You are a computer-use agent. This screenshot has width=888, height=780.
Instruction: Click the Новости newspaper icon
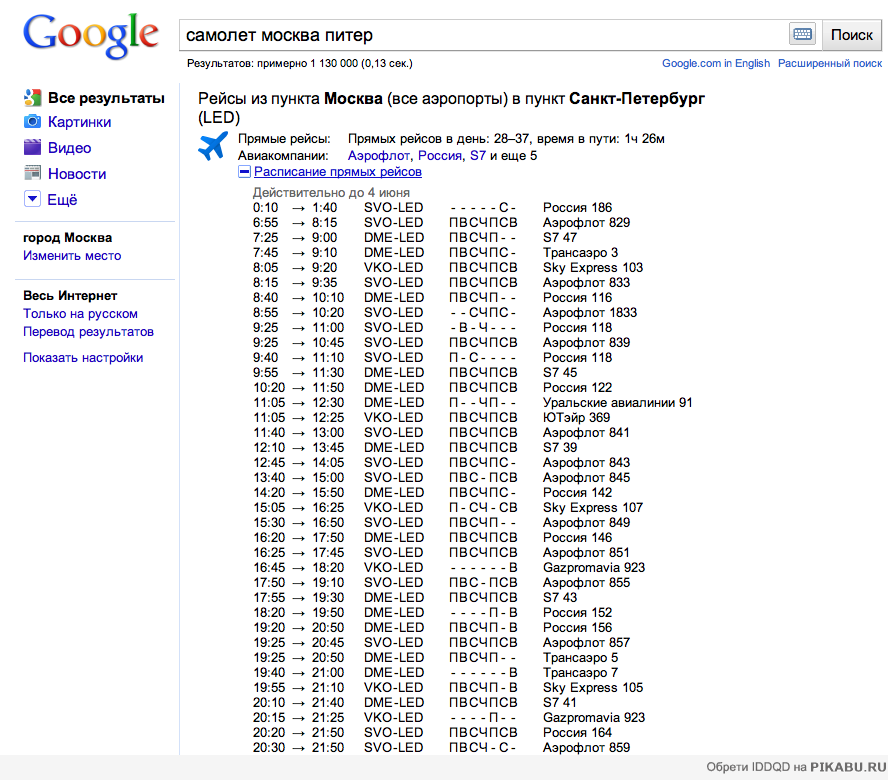pos(32,174)
